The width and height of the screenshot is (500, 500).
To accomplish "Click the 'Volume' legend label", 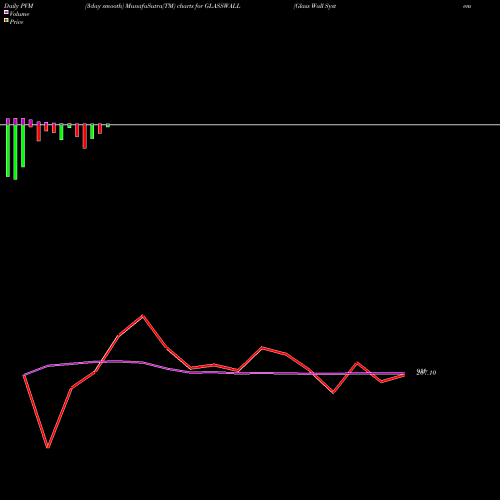I will [19, 14].
